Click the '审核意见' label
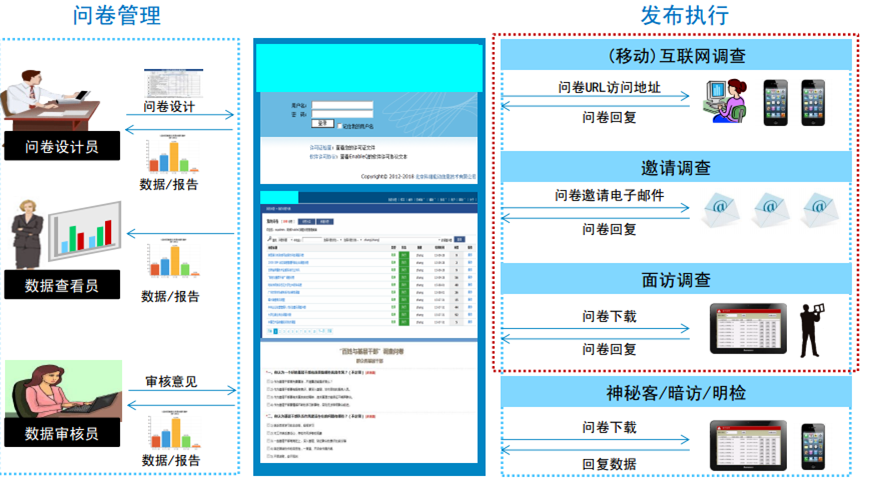 [x=171, y=381]
